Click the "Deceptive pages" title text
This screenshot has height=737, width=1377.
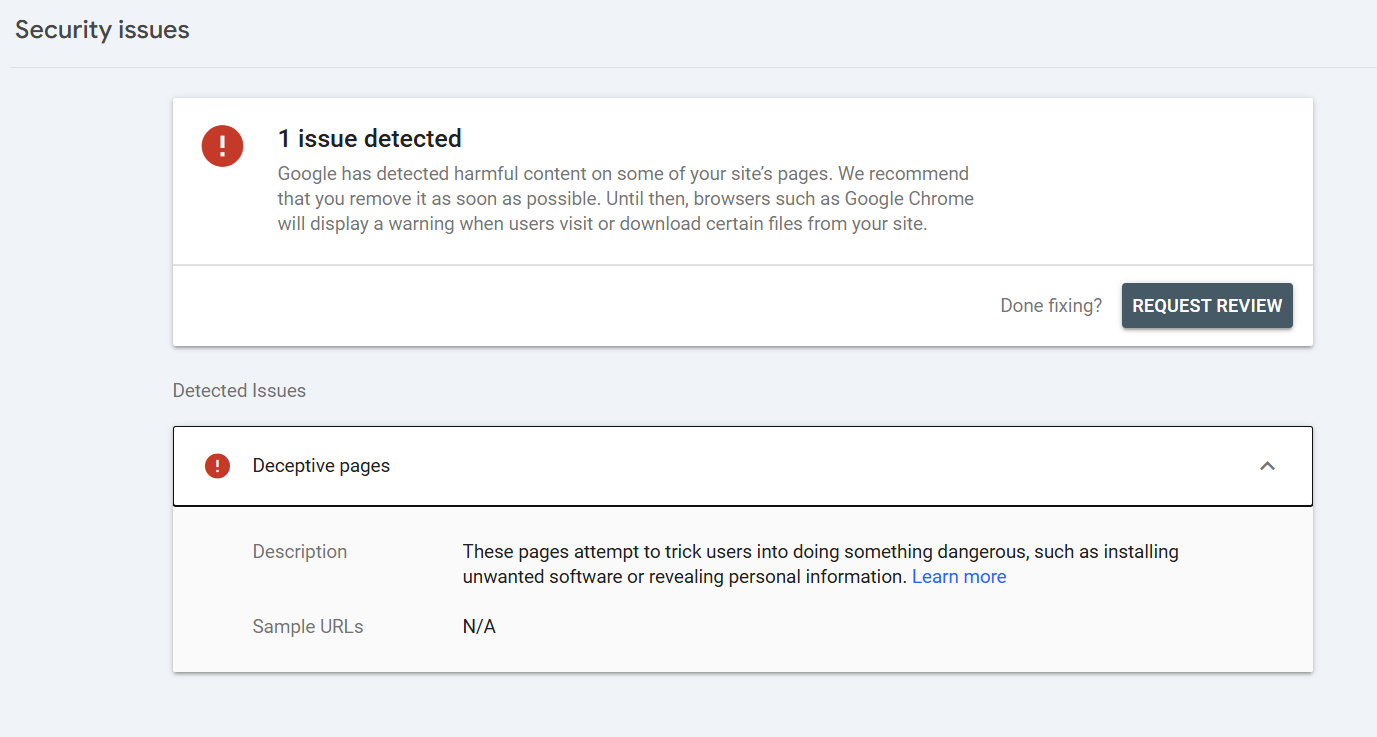click(321, 466)
